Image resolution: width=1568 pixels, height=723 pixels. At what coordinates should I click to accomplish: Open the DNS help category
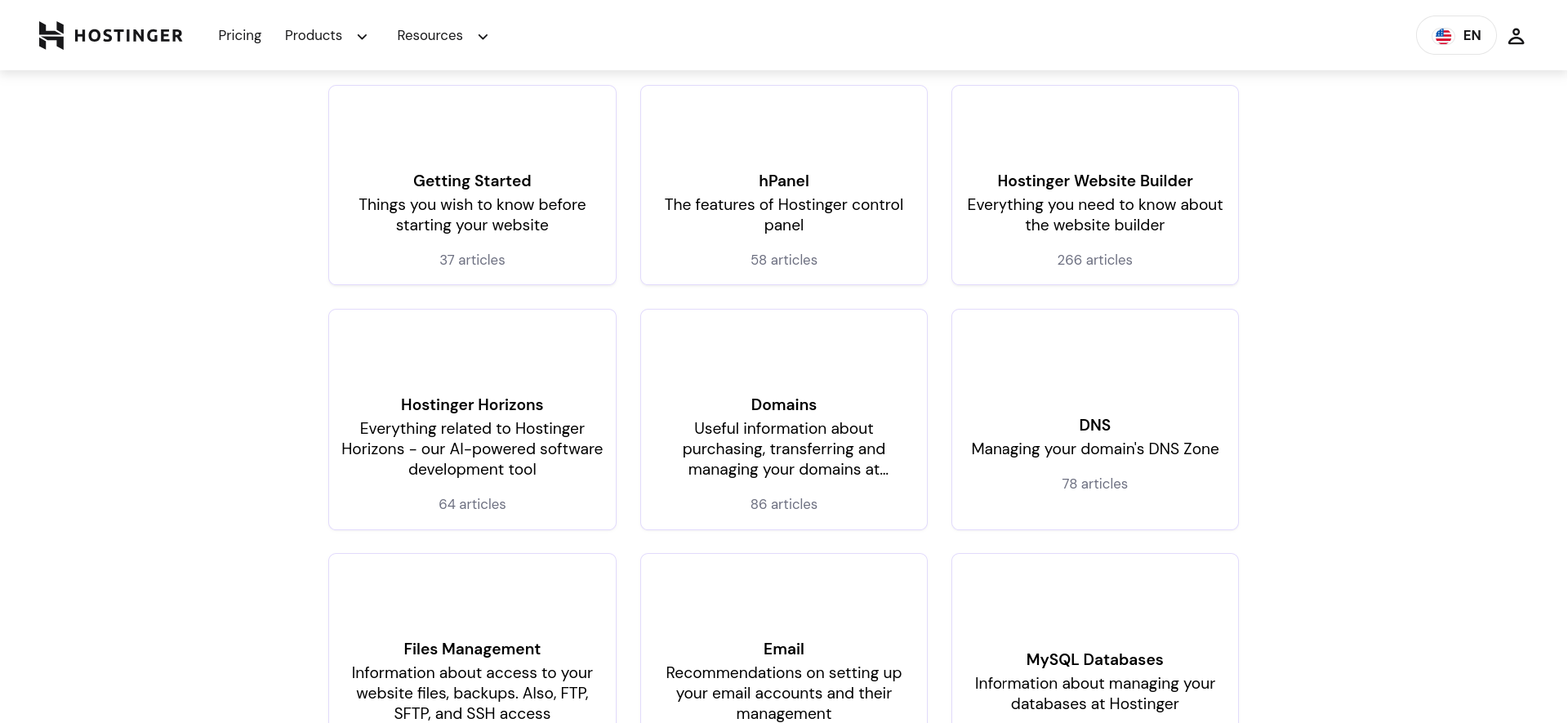click(x=1095, y=419)
